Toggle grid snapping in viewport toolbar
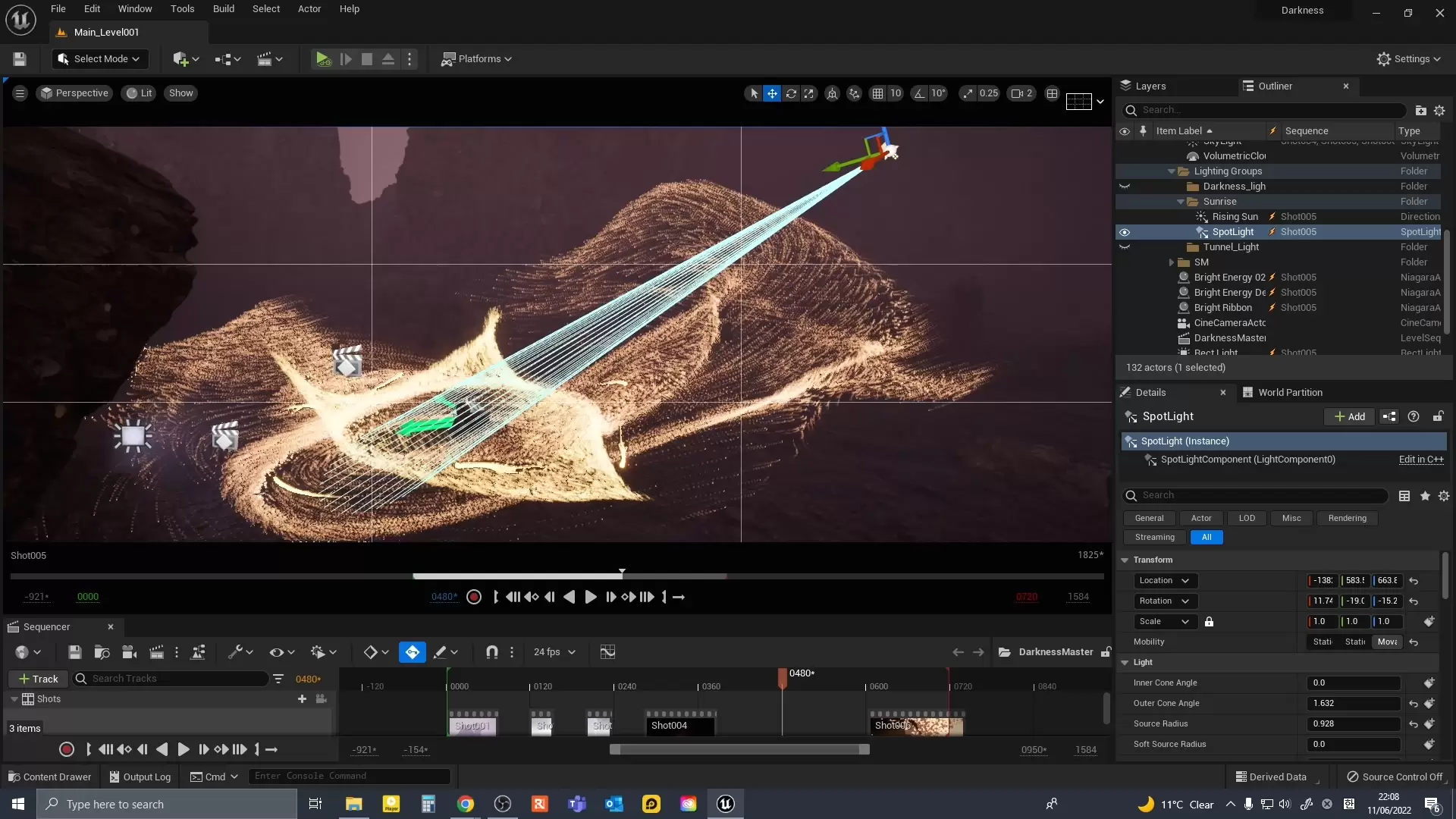 [877, 93]
